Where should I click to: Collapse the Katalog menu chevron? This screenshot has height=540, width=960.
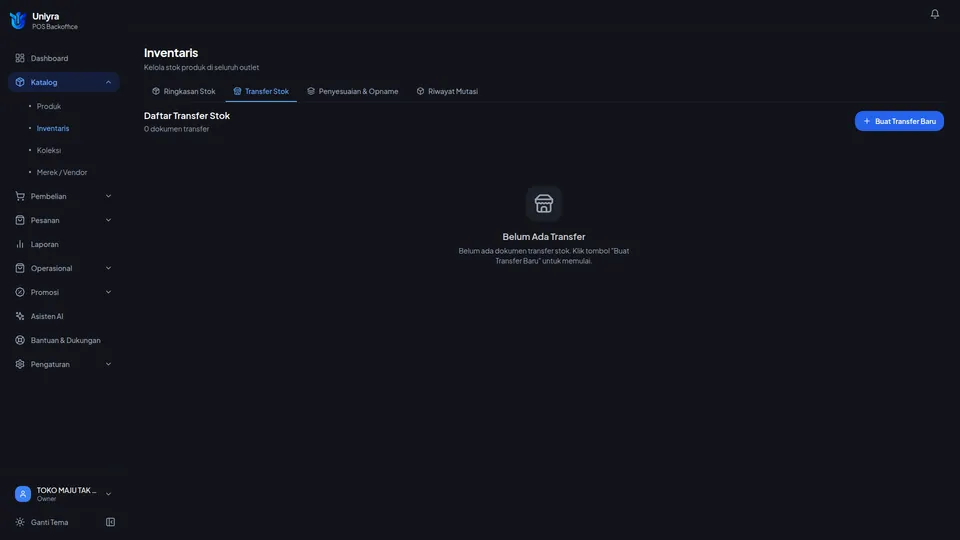click(108, 82)
